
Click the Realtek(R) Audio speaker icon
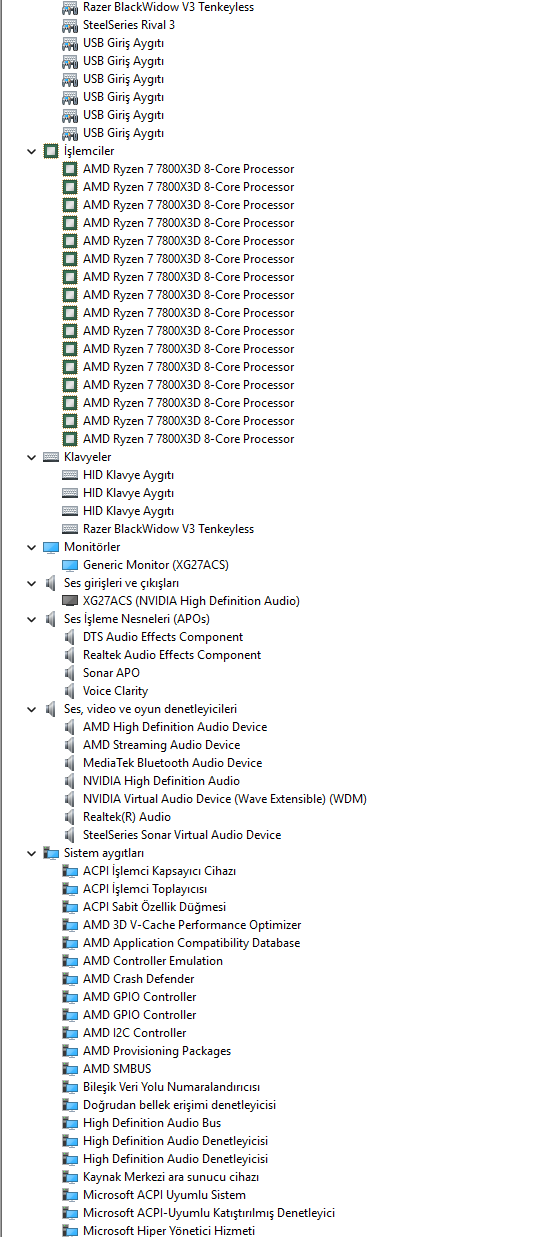tap(70, 817)
